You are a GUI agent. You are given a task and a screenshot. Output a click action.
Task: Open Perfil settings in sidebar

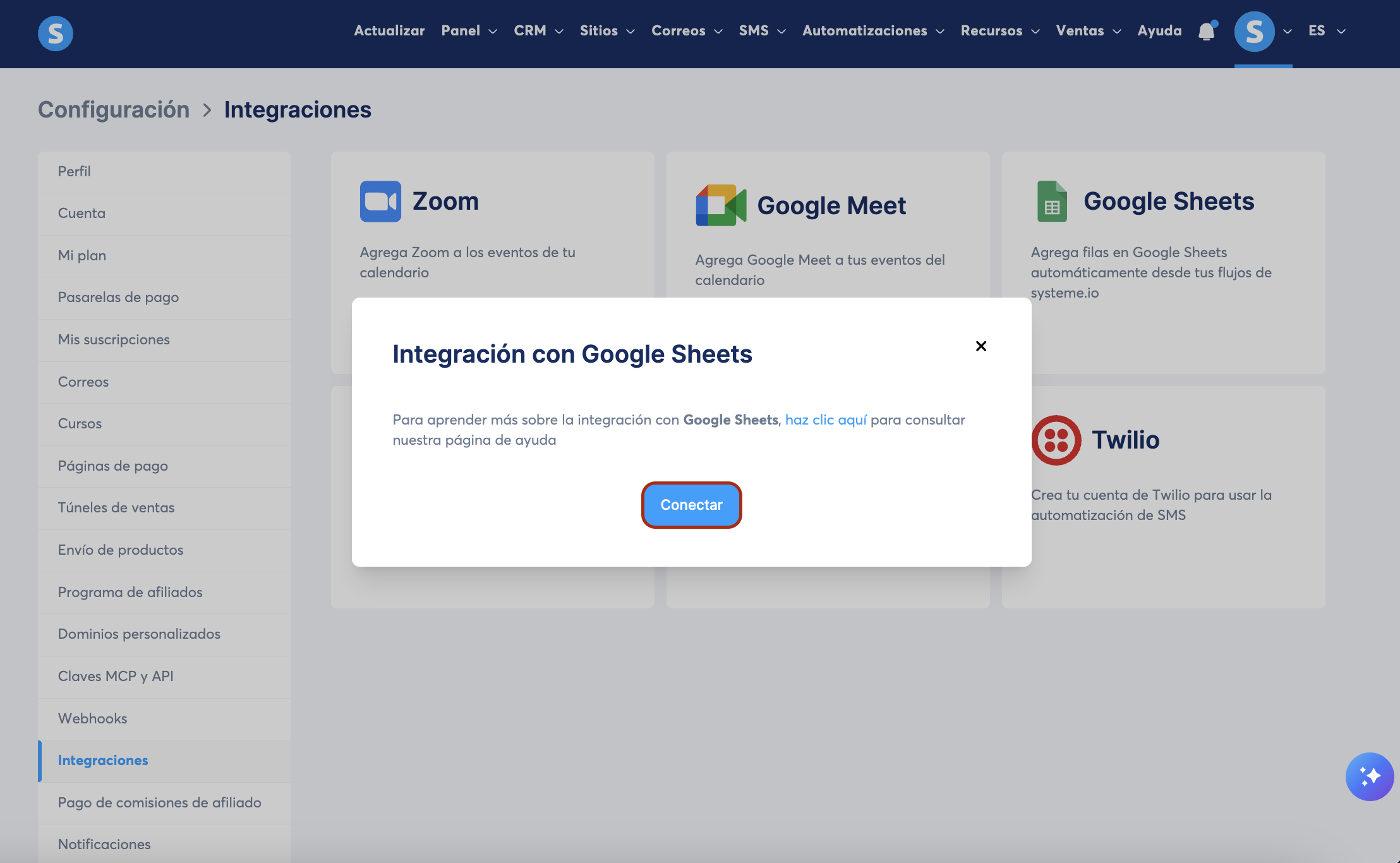tap(164, 172)
